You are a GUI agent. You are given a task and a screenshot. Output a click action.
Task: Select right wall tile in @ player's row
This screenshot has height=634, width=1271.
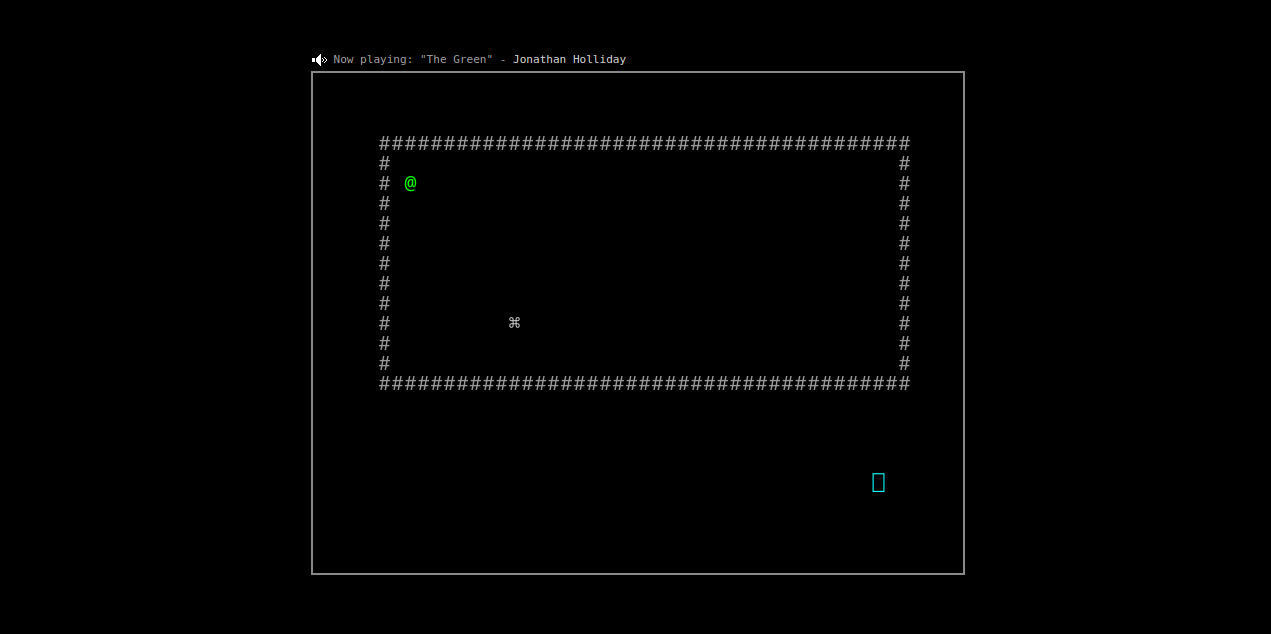click(904, 183)
